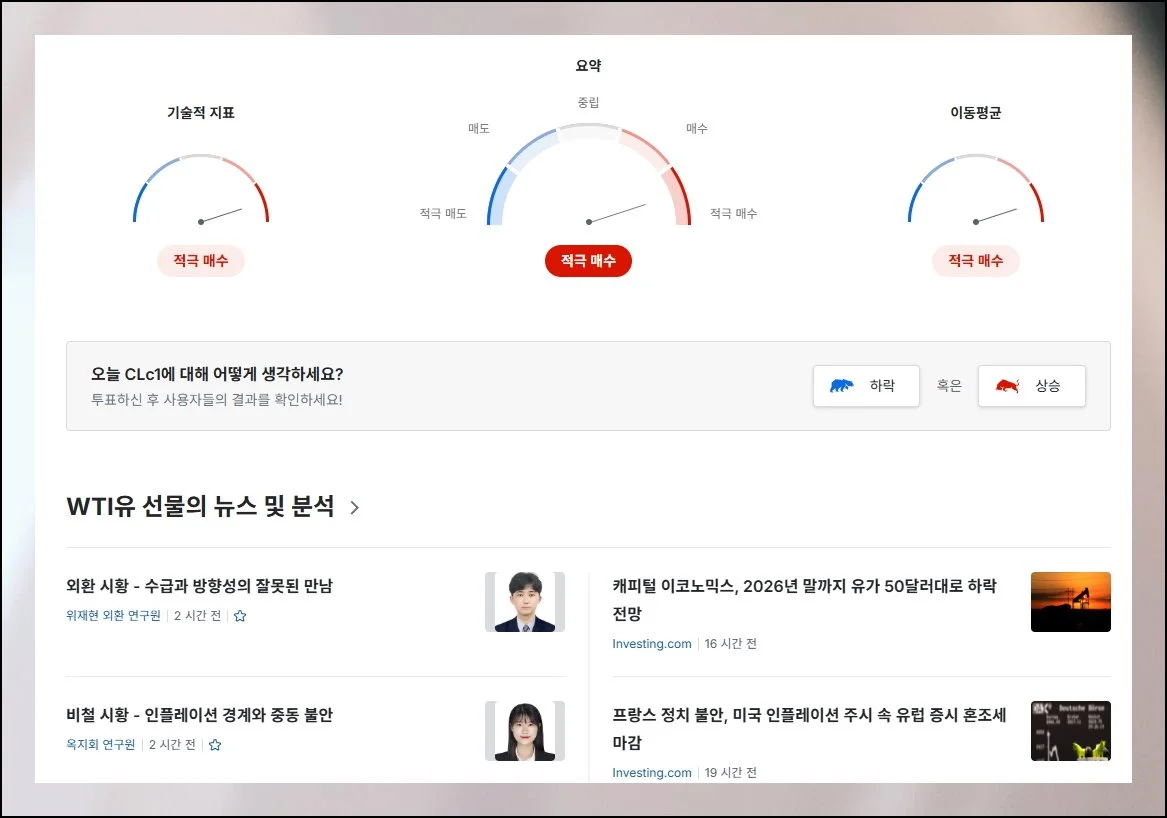Click the oil pump sunset thumbnail
Screen dimensions: 1167x818
pos(1070,602)
